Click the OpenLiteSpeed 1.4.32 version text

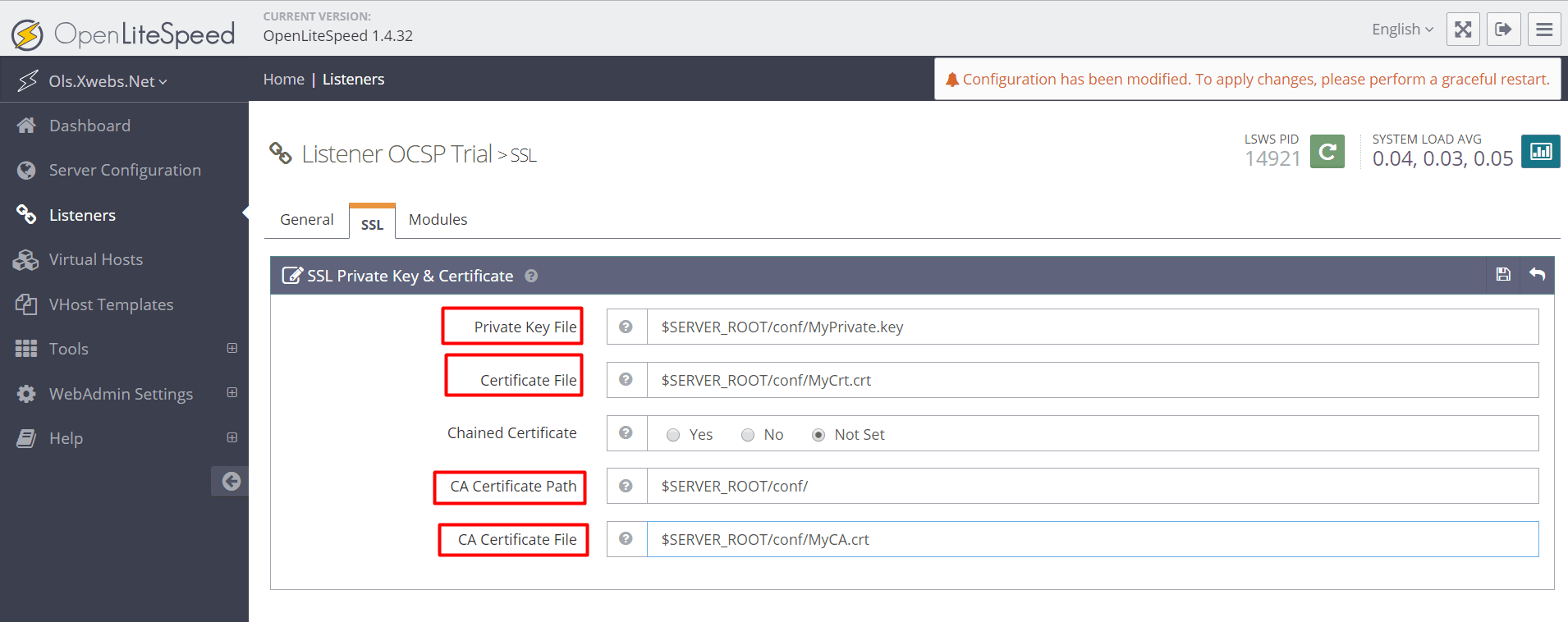pos(338,36)
